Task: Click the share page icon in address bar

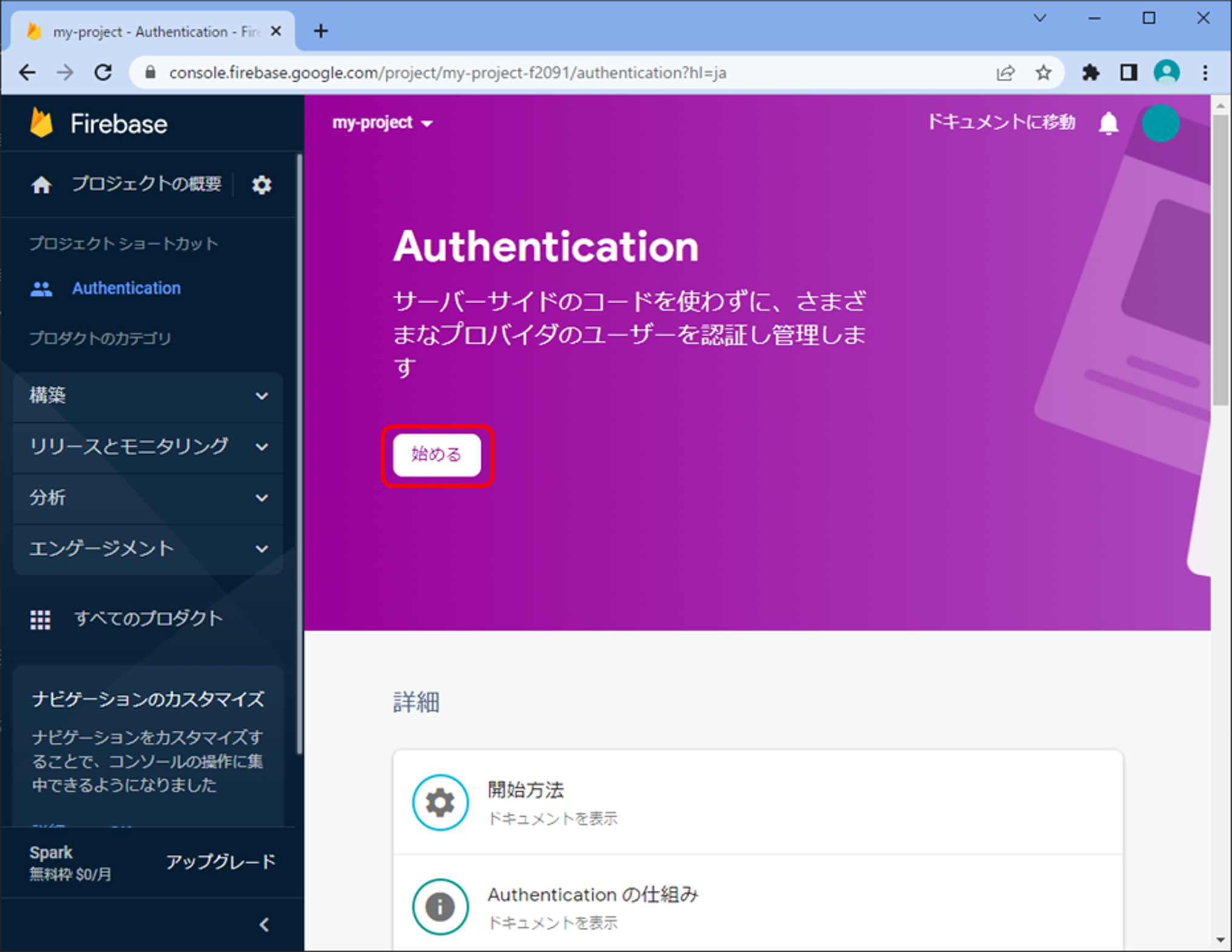Action: 1005,73
